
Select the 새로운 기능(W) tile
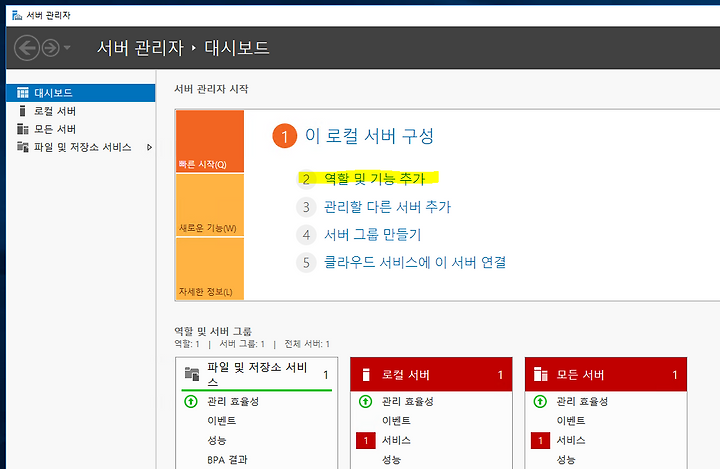(x=210, y=205)
